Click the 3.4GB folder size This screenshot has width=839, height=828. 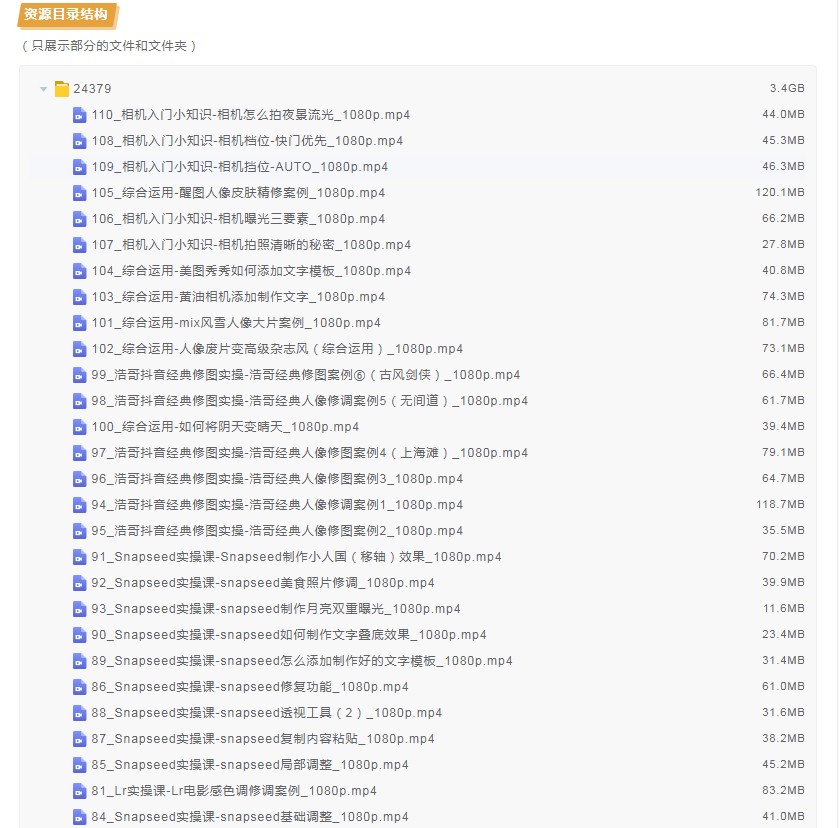pyautogui.click(x=787, y=88)
